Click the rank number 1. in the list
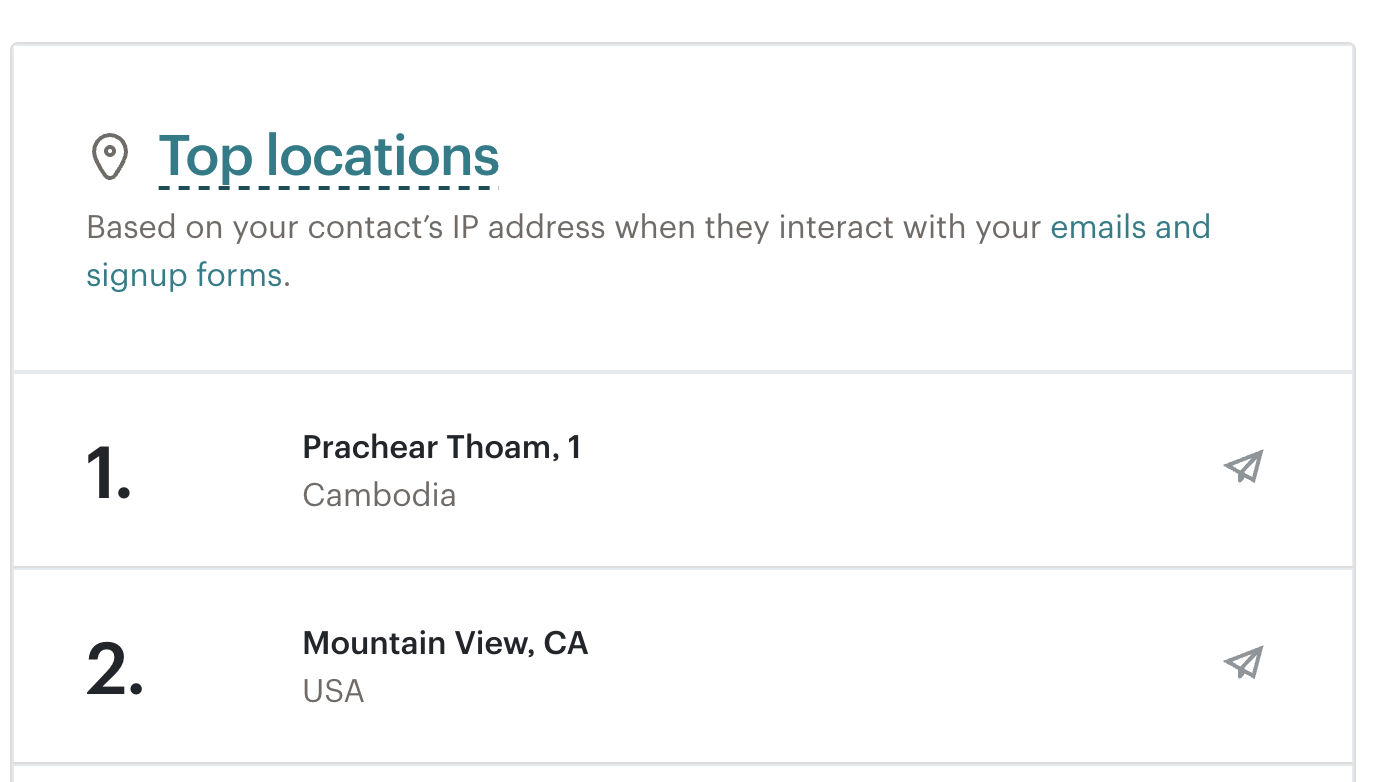This screenshot has width=1398, height=782. pos(109,472)
